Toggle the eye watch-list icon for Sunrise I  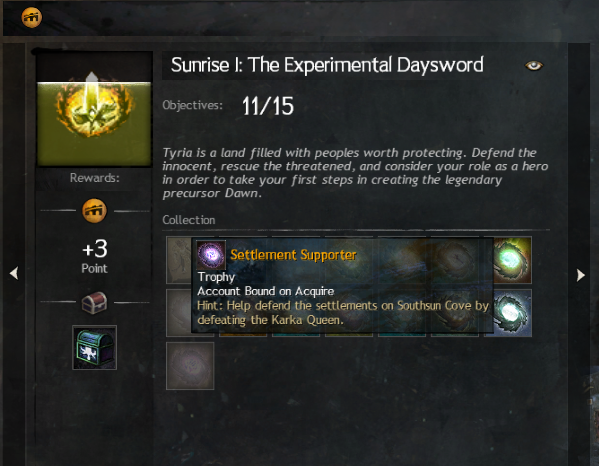coord(534,66)
